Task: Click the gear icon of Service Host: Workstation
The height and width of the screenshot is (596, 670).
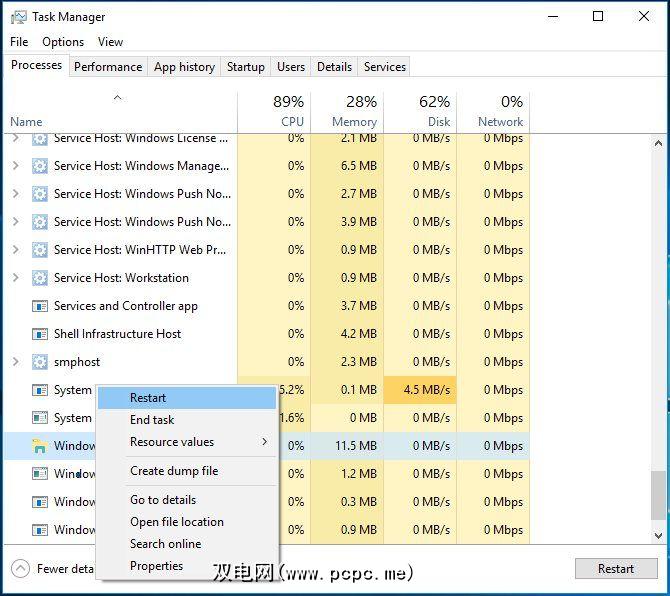Action: [x=40, y=278]
